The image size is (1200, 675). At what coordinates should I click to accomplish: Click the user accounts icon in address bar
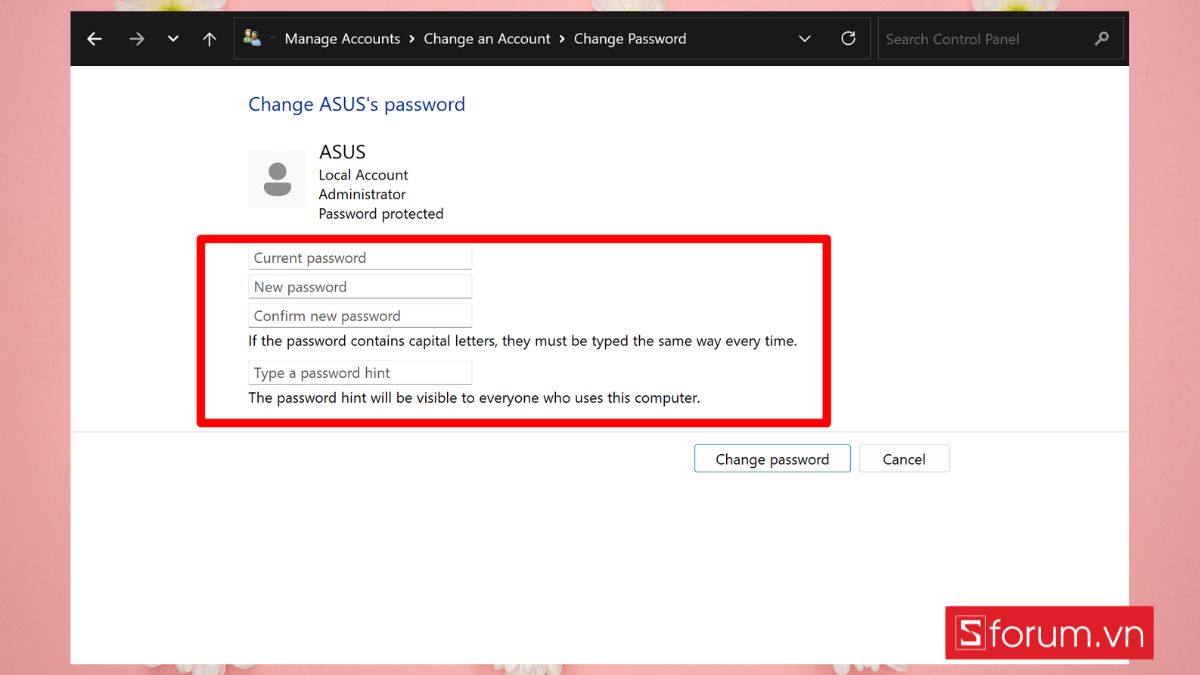[x=252, y=38]
